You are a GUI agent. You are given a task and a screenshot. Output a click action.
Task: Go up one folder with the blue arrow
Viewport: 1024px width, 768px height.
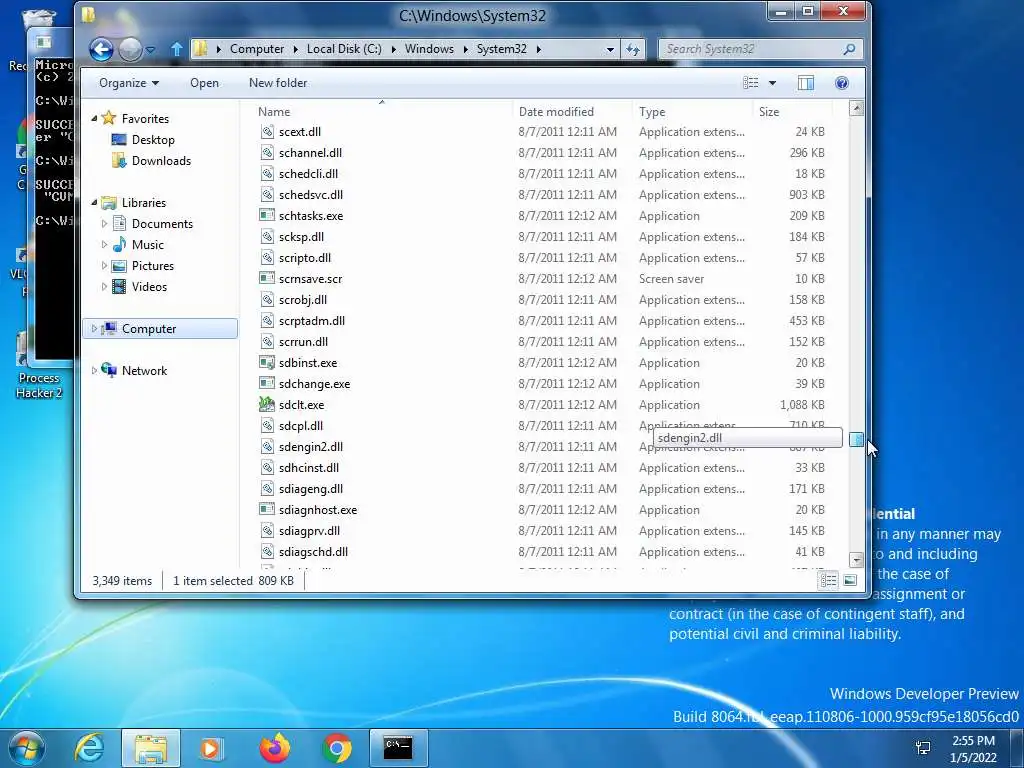(176, 49)
